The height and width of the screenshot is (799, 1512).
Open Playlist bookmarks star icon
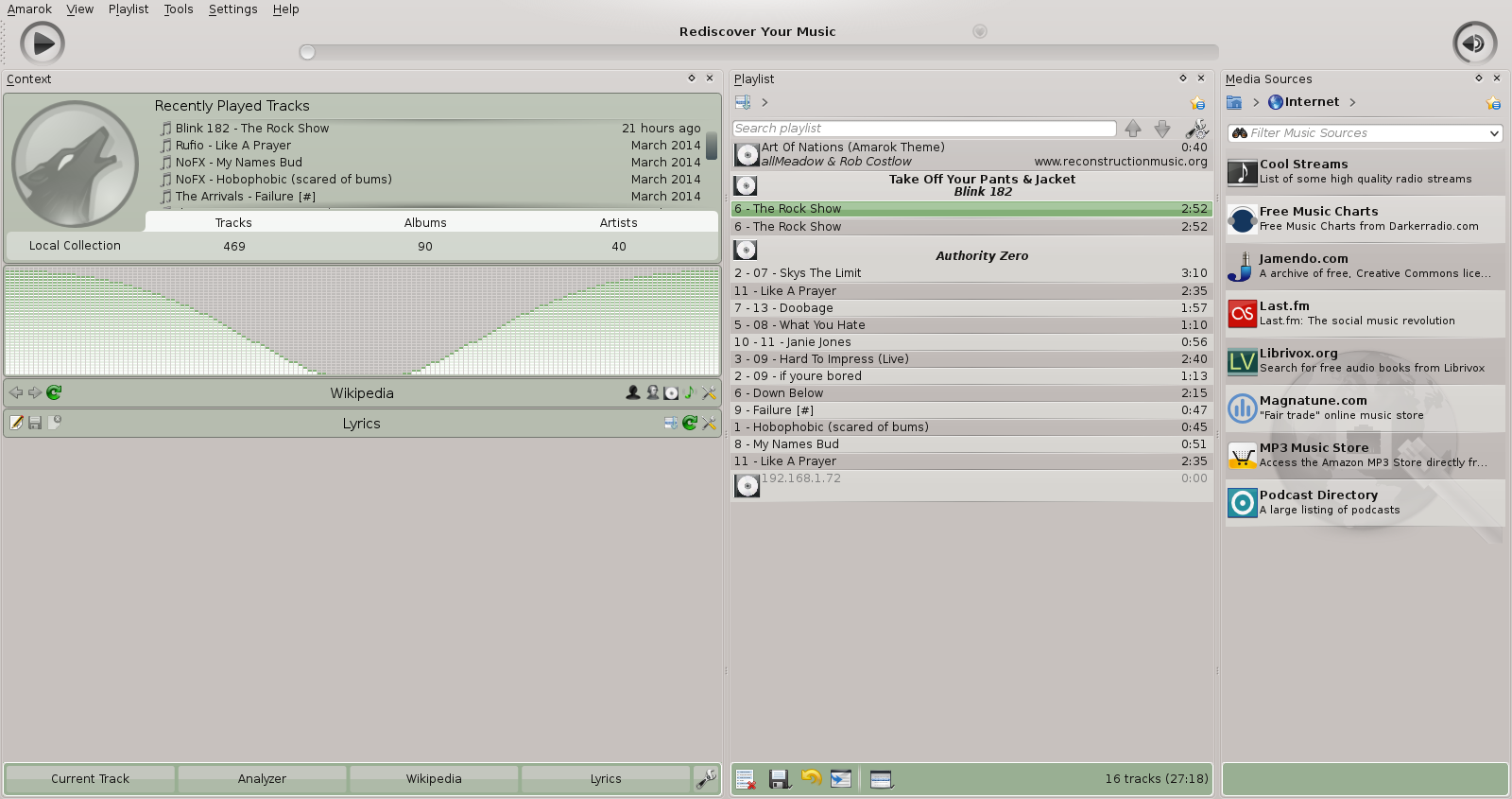[x=1197, y=103]
